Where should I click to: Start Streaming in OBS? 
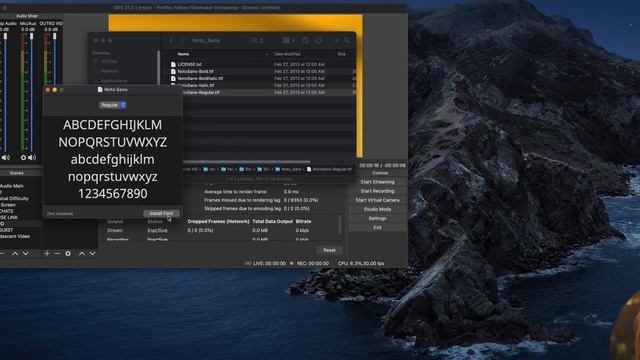coord(378,182)
